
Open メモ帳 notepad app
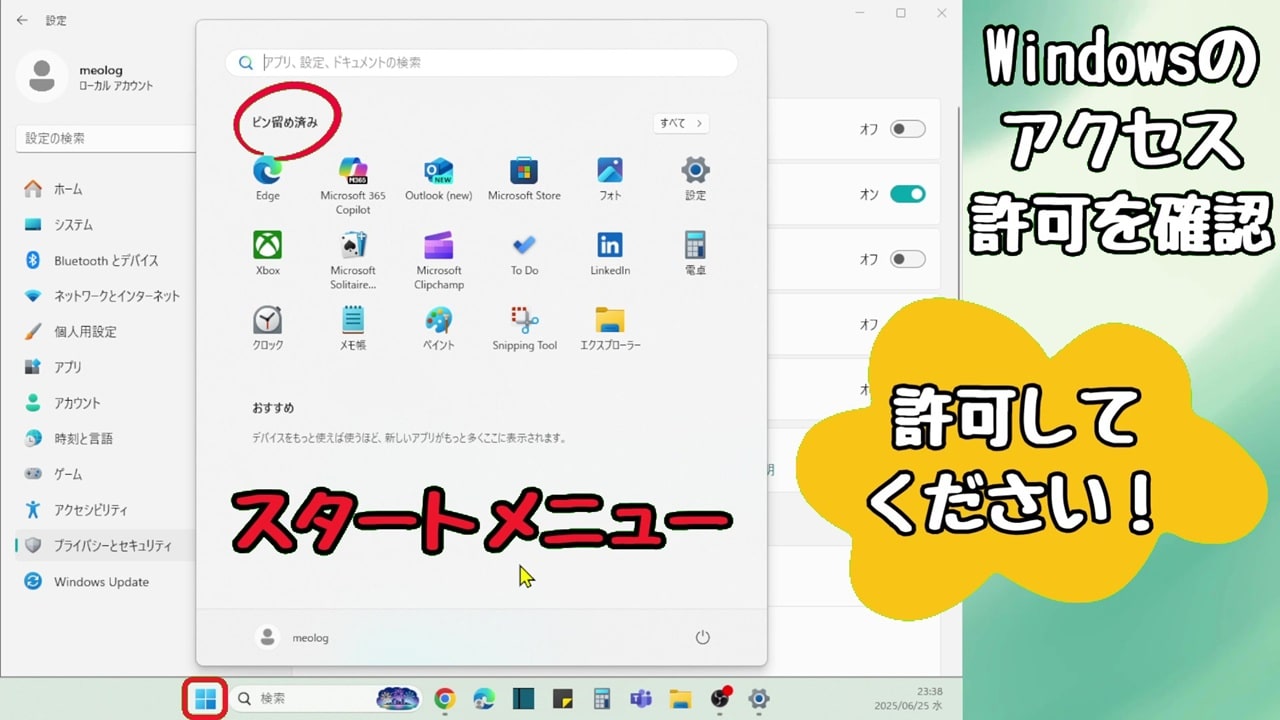pos(353,328)
